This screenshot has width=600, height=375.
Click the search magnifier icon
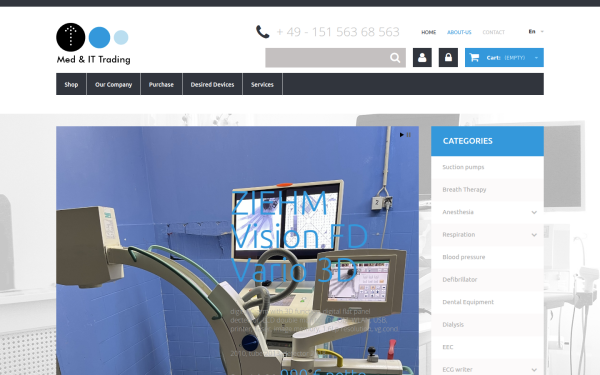(395, 58)
